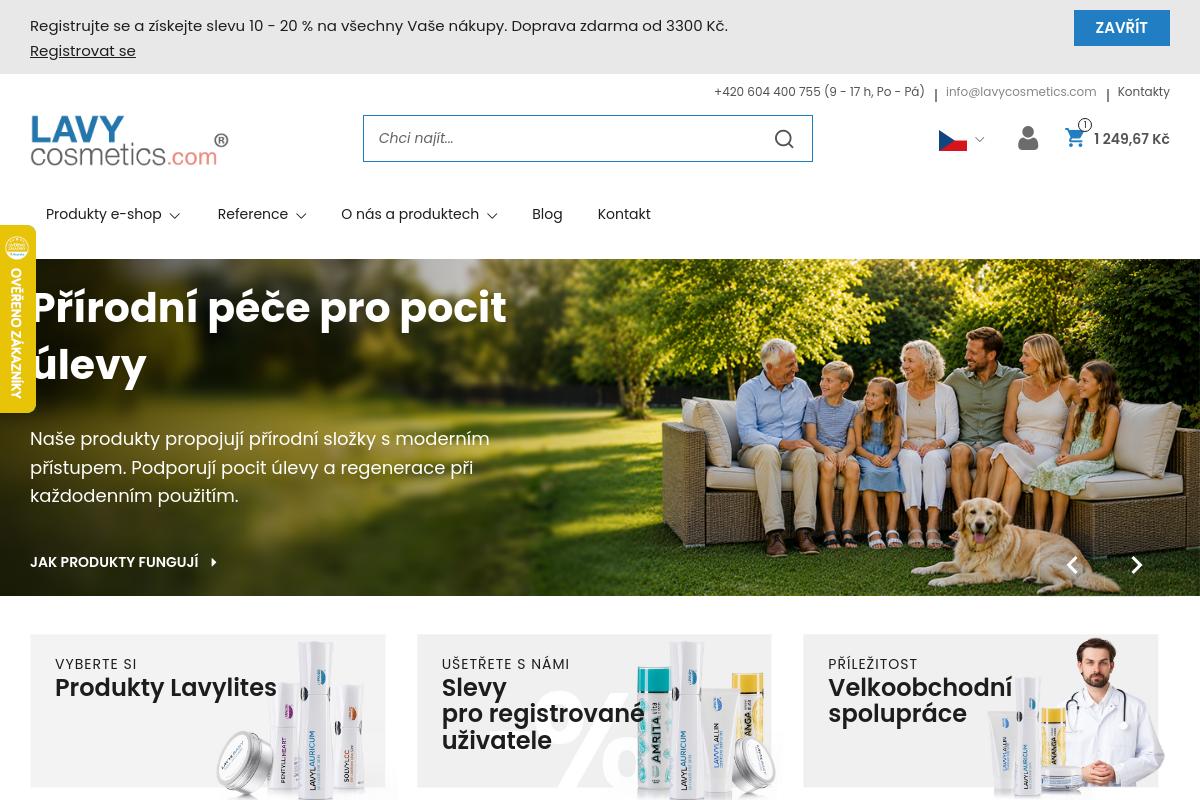
Task: Open the Produkty Lavylites tile
Action: (208, 711)
